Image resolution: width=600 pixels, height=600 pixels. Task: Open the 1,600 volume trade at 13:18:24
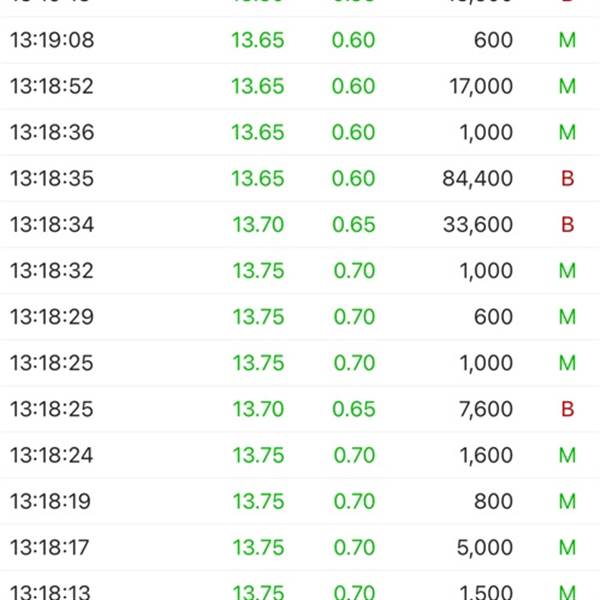300,455
